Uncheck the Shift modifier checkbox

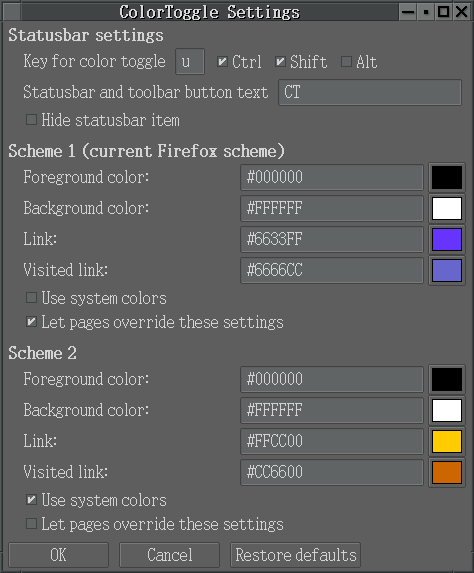[x=280, y=61]
